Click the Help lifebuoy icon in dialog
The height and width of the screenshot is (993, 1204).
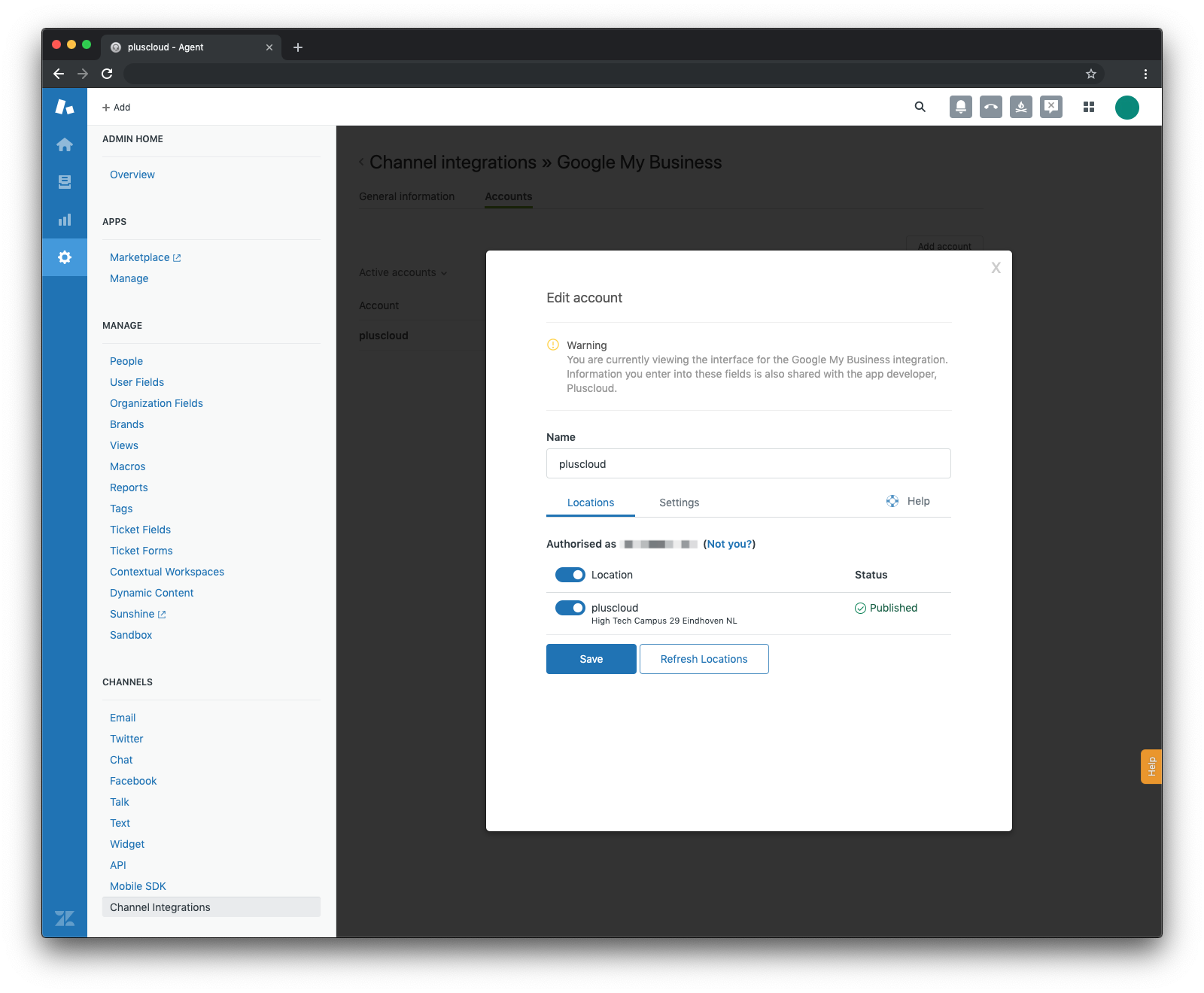click(892, 501)
